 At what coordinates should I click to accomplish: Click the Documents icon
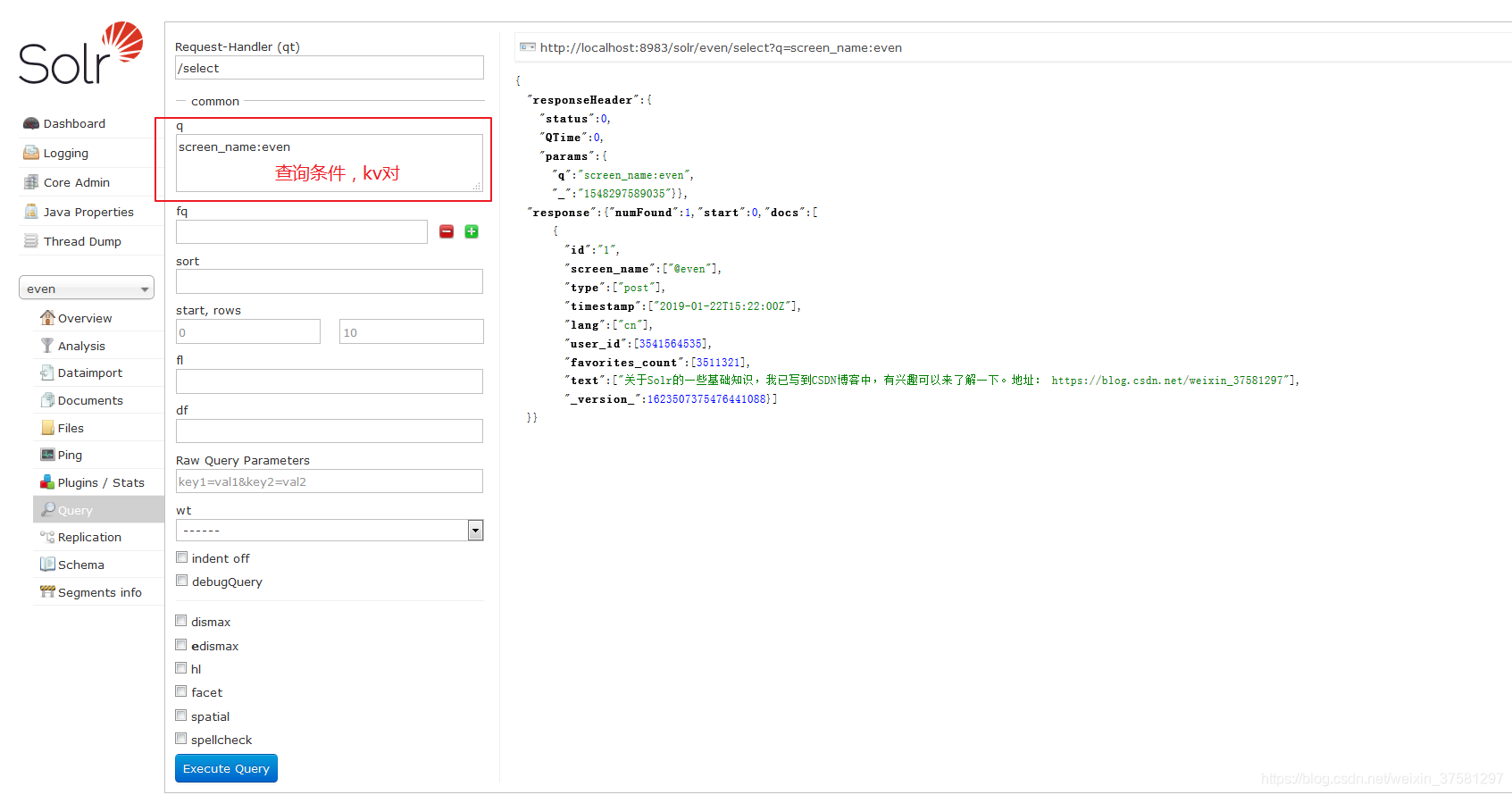pyautogui.click(x=47, y=400)
